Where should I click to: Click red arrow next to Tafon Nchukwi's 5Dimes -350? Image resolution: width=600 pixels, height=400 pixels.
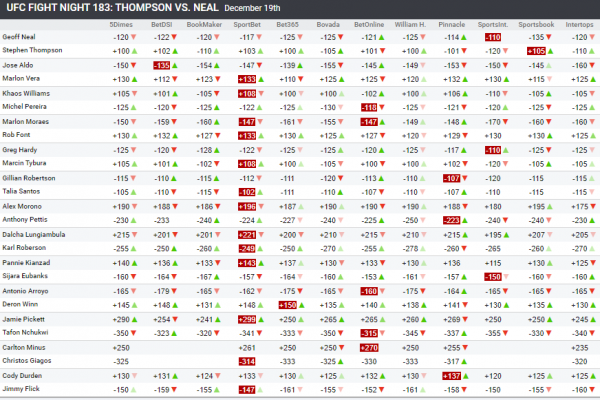[134, 333]
